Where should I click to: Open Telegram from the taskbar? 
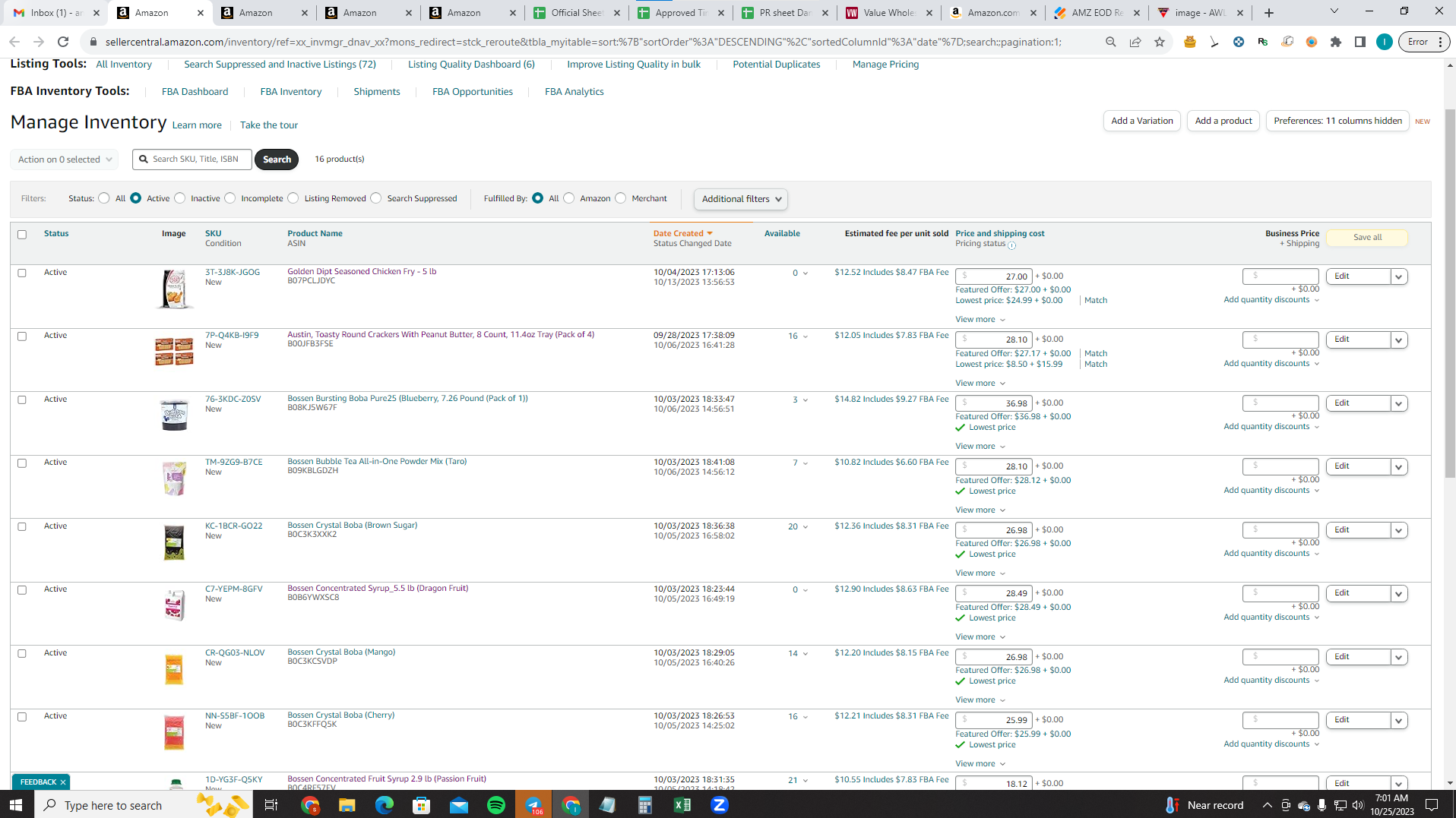point(533,805)
